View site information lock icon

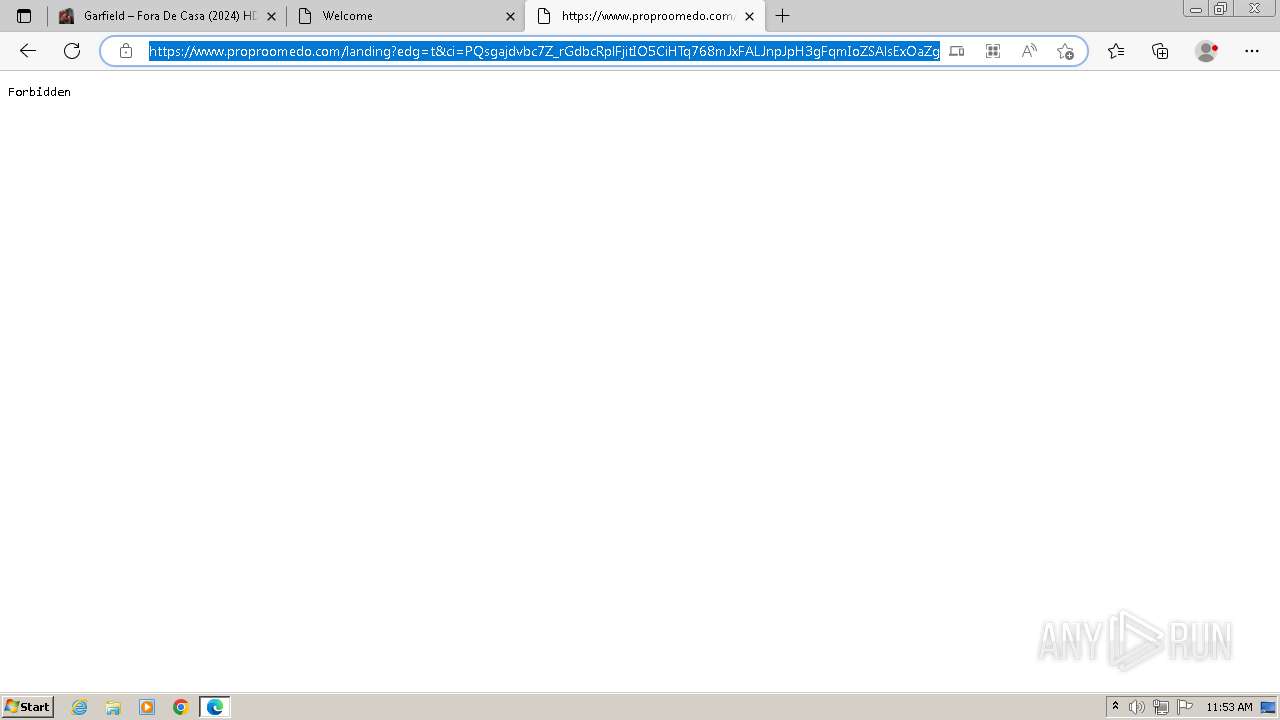[x=125, y=51]
